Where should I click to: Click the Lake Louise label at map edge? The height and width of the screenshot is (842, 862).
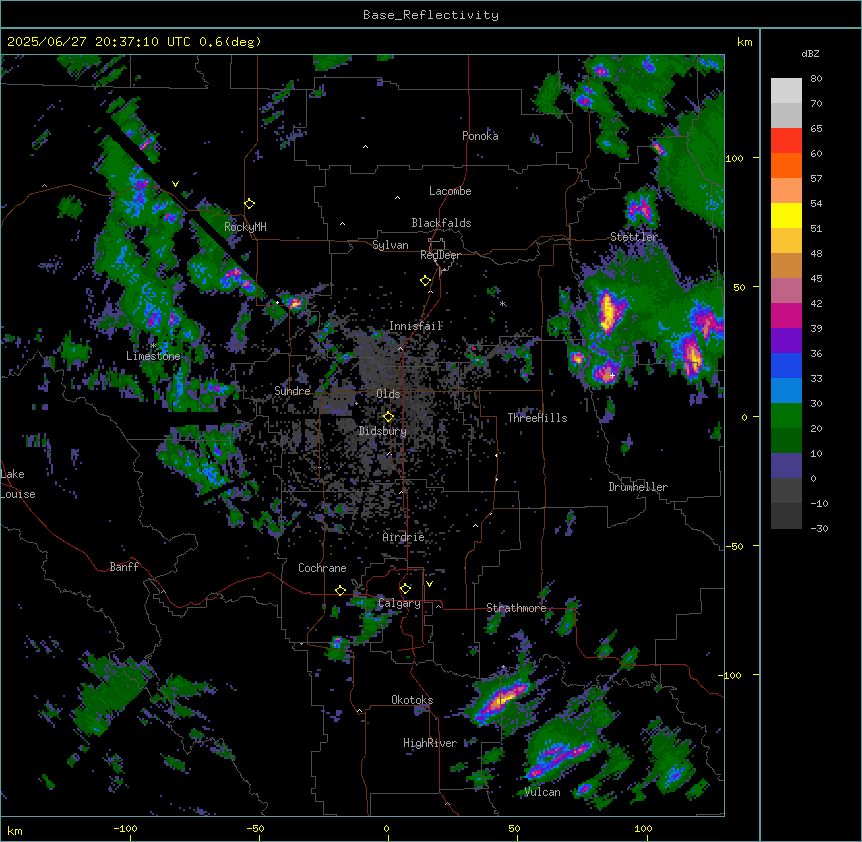pyautogui.click(x=18, y=484)
